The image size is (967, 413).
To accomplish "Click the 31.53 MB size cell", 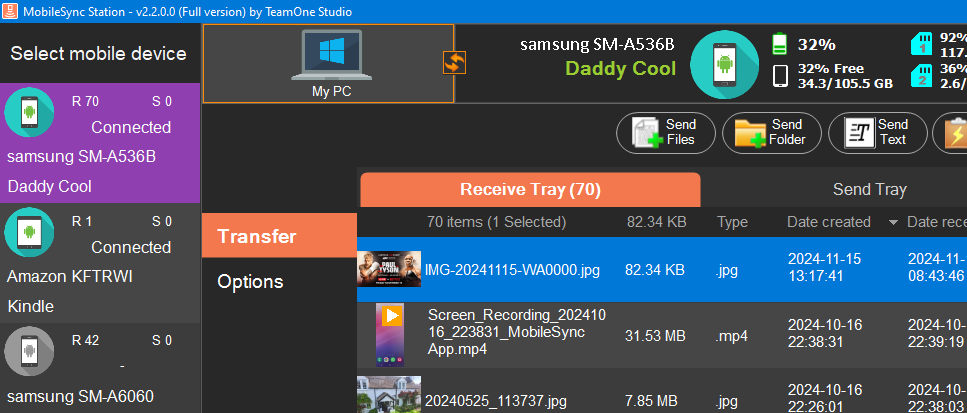I will (x=655, y=336).
